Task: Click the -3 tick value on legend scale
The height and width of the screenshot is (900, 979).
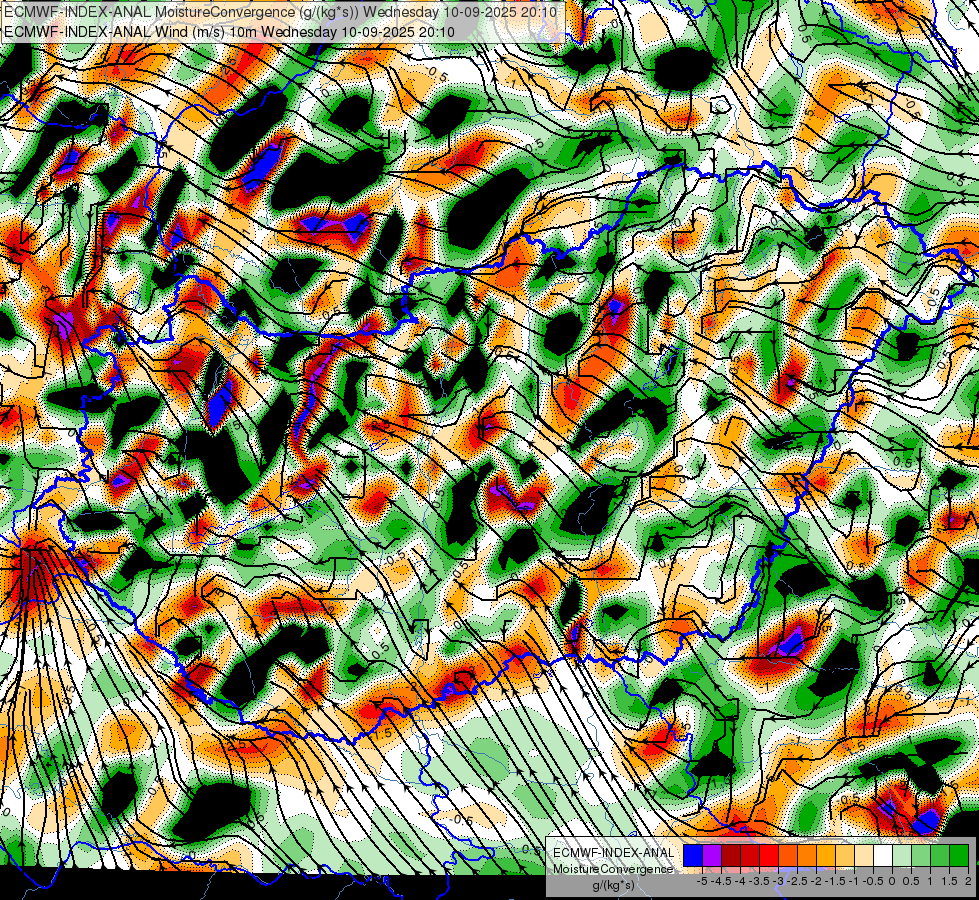Action: point(780,881)
